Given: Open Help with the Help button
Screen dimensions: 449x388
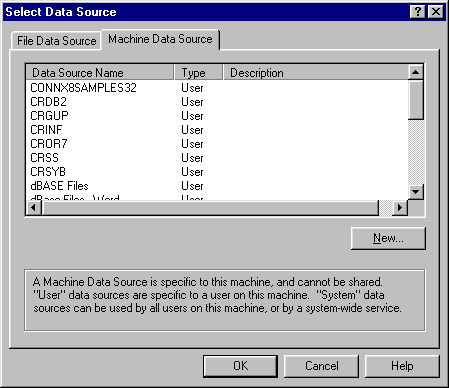Looking at the screenshot, I should pyautogui.click(x=402, y=366).
